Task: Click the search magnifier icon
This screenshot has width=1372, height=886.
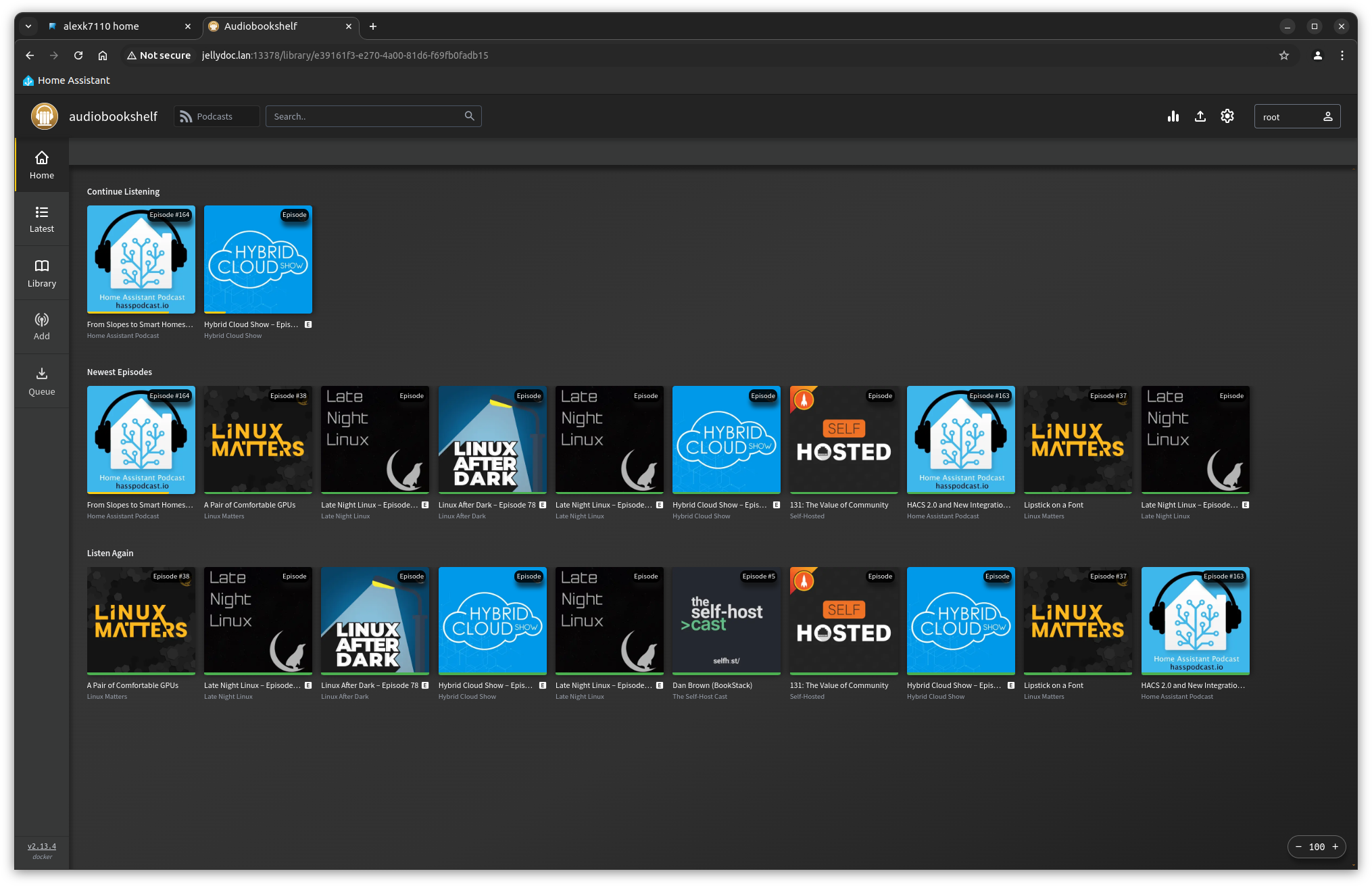Action: [470, 116]
